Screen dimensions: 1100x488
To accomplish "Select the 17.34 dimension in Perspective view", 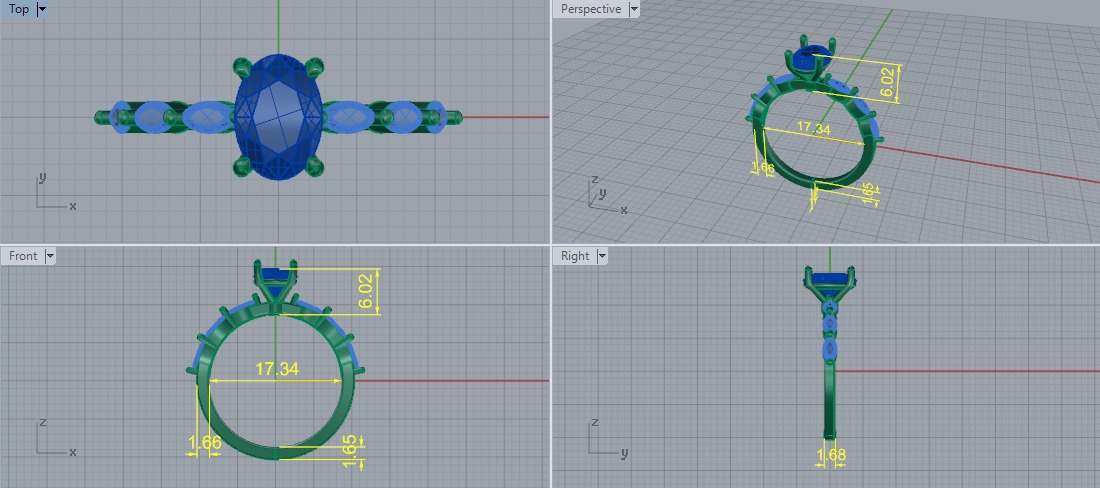I will 814,129.
